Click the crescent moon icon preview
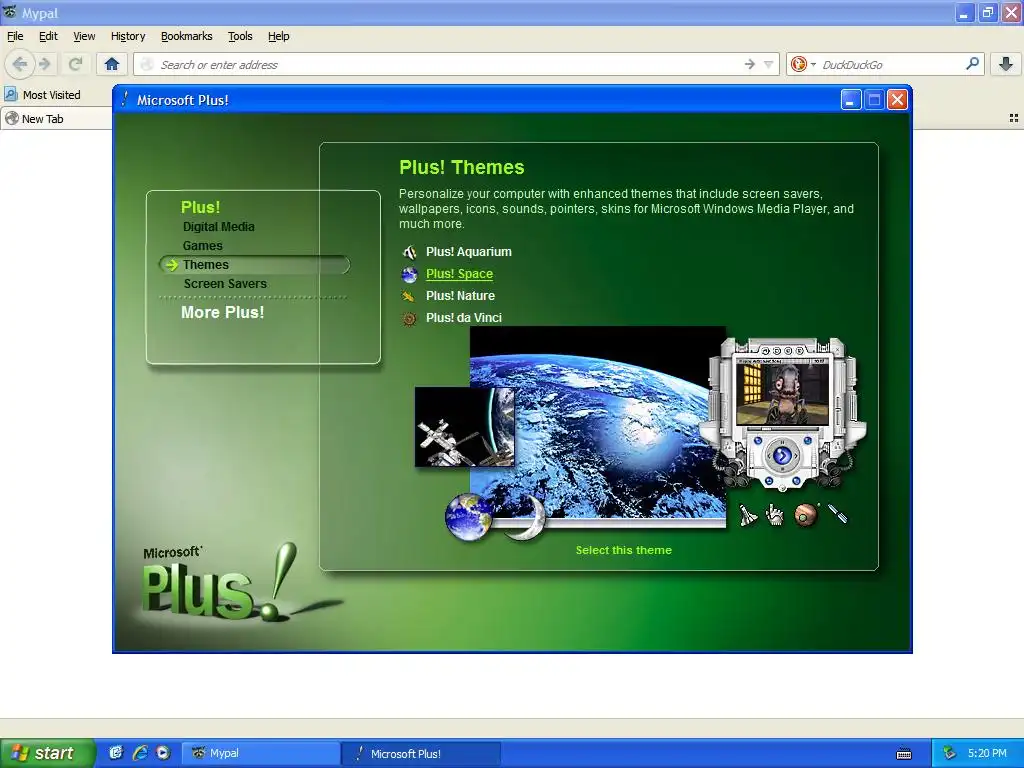The width and height of the screenshot is (1024, 768). point(528,518)
